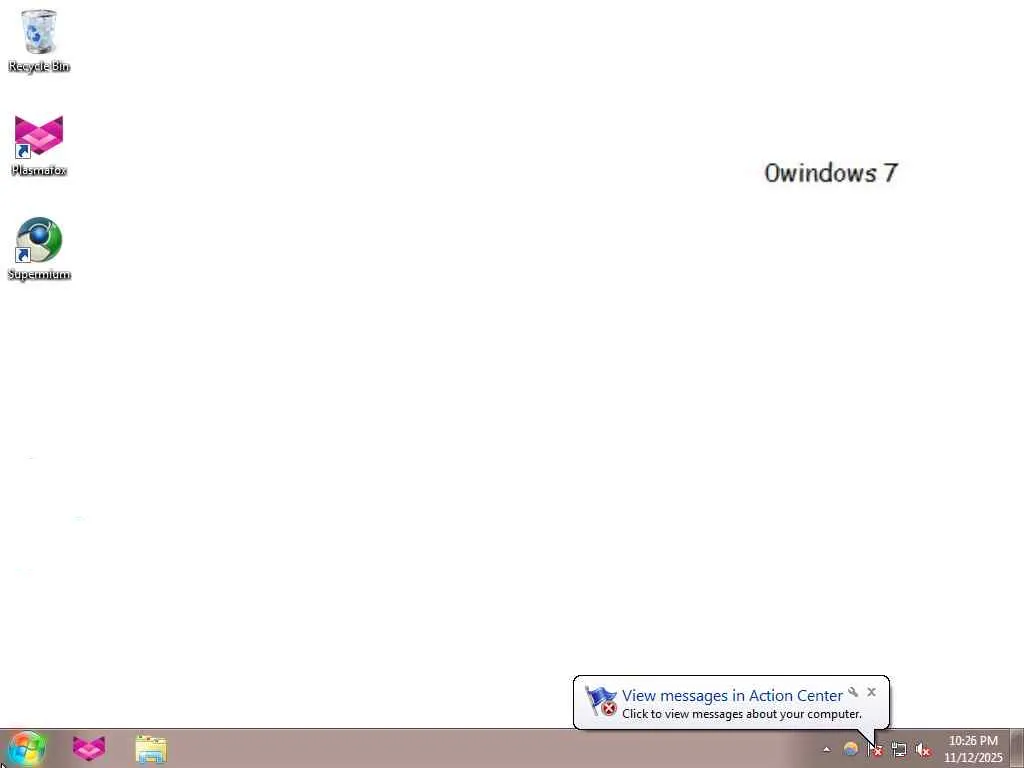Open Windows Explorer from the taskbar

coord(151,749)
